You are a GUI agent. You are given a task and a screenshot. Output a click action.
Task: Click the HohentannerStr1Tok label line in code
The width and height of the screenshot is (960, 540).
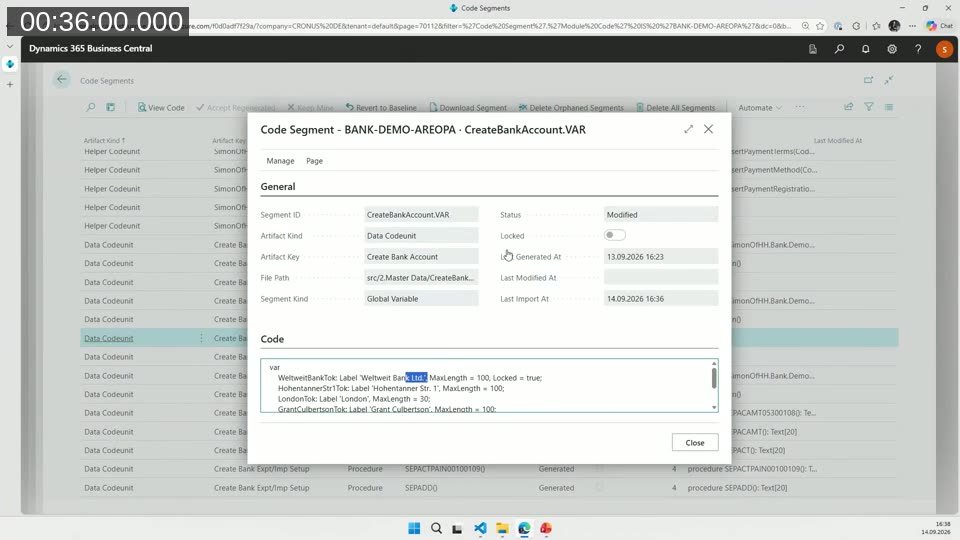tap(391, 388)
